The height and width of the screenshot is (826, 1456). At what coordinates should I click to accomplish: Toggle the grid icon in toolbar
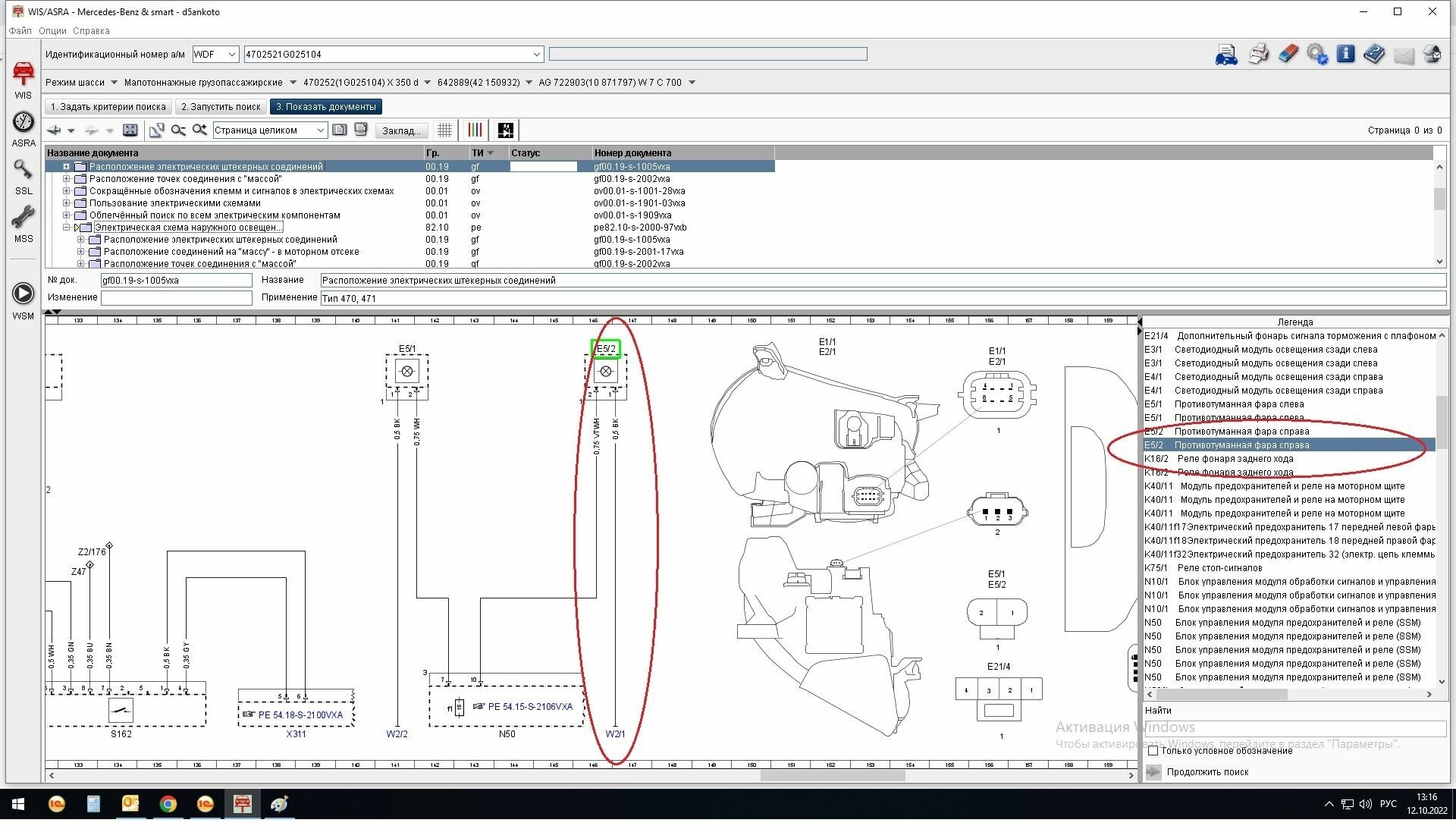[x=444, y=130]
